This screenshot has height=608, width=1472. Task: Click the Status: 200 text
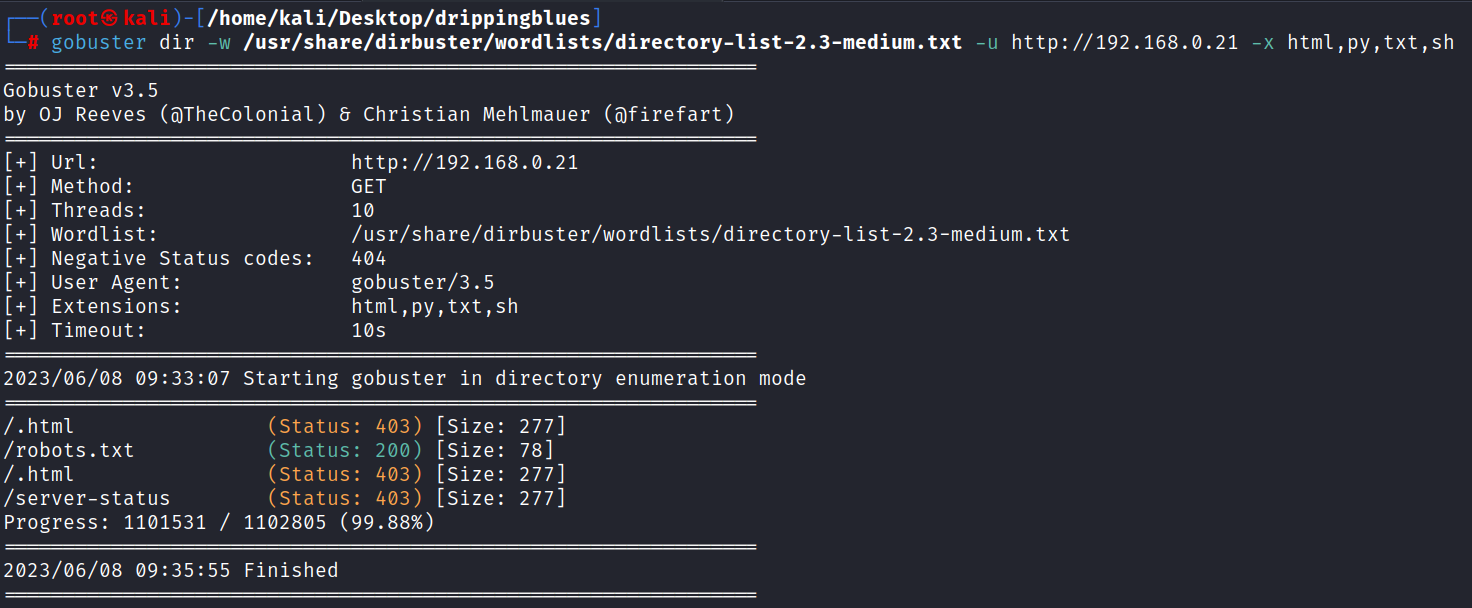tap(345, 451)
